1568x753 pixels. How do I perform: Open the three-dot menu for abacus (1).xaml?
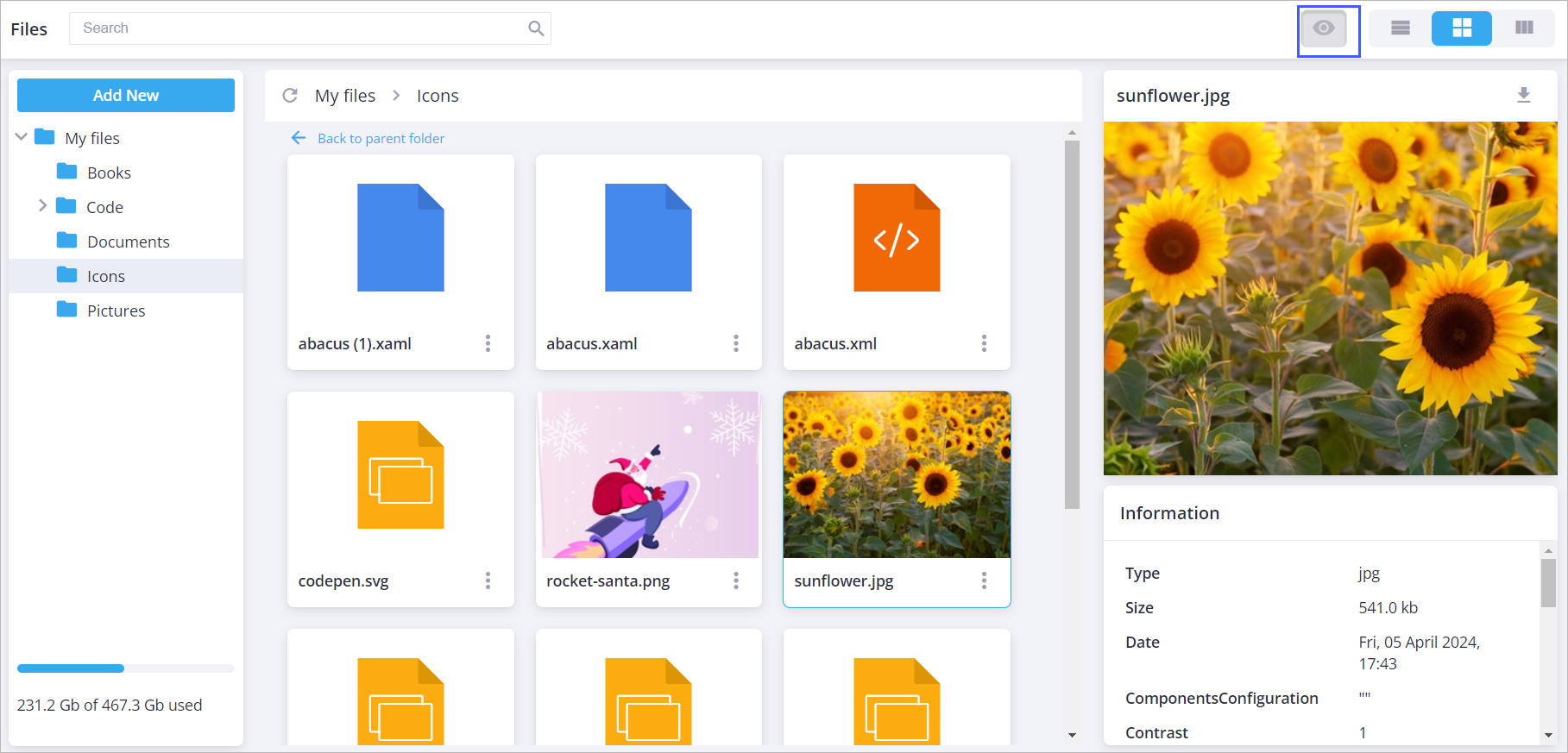tap(488, 343)
